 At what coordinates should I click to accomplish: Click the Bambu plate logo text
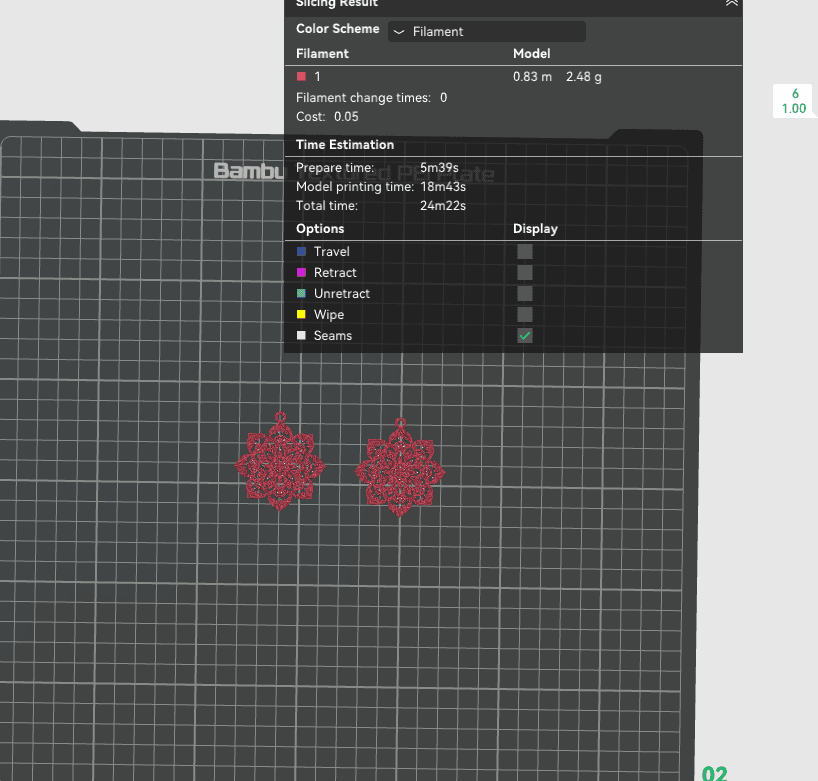coord(249,171)
